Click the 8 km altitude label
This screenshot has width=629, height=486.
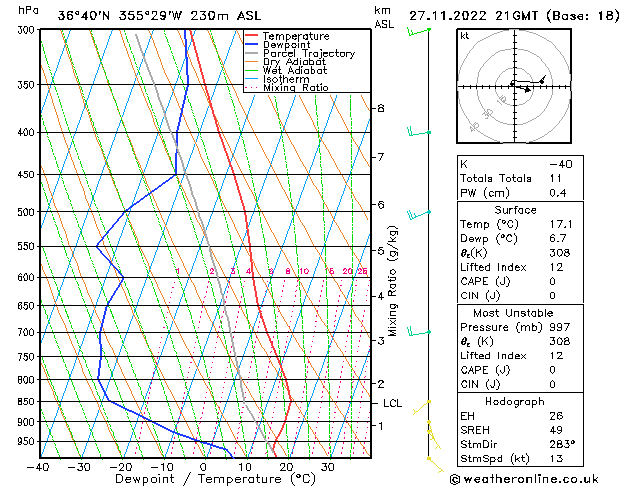[x=380, y=108]
